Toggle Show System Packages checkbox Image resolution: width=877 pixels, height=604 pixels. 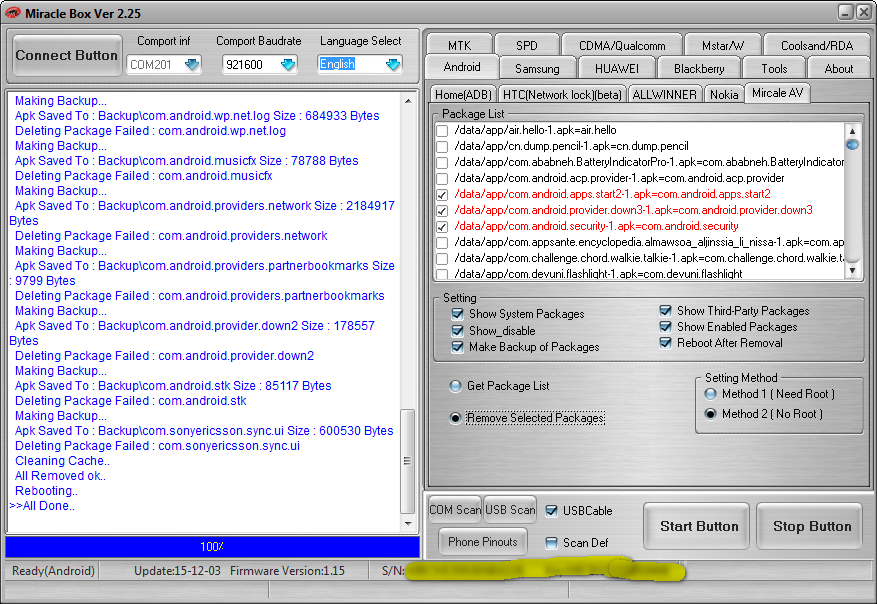point(458,314)
